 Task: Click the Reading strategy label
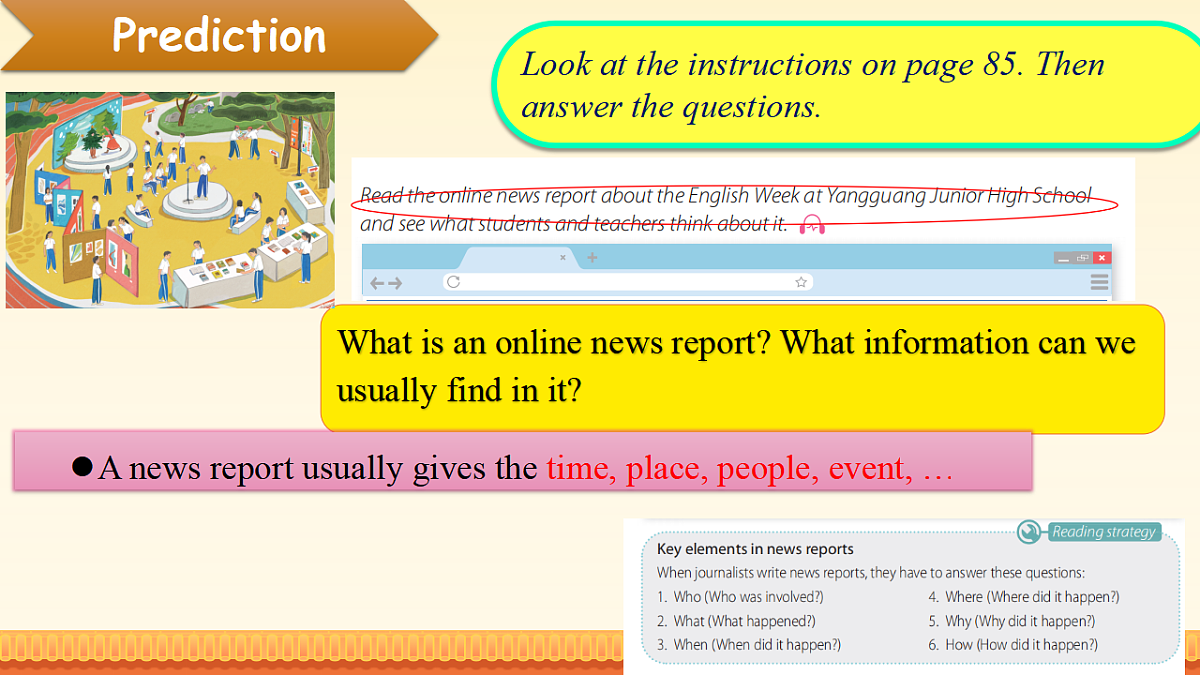pos(1104,532)
